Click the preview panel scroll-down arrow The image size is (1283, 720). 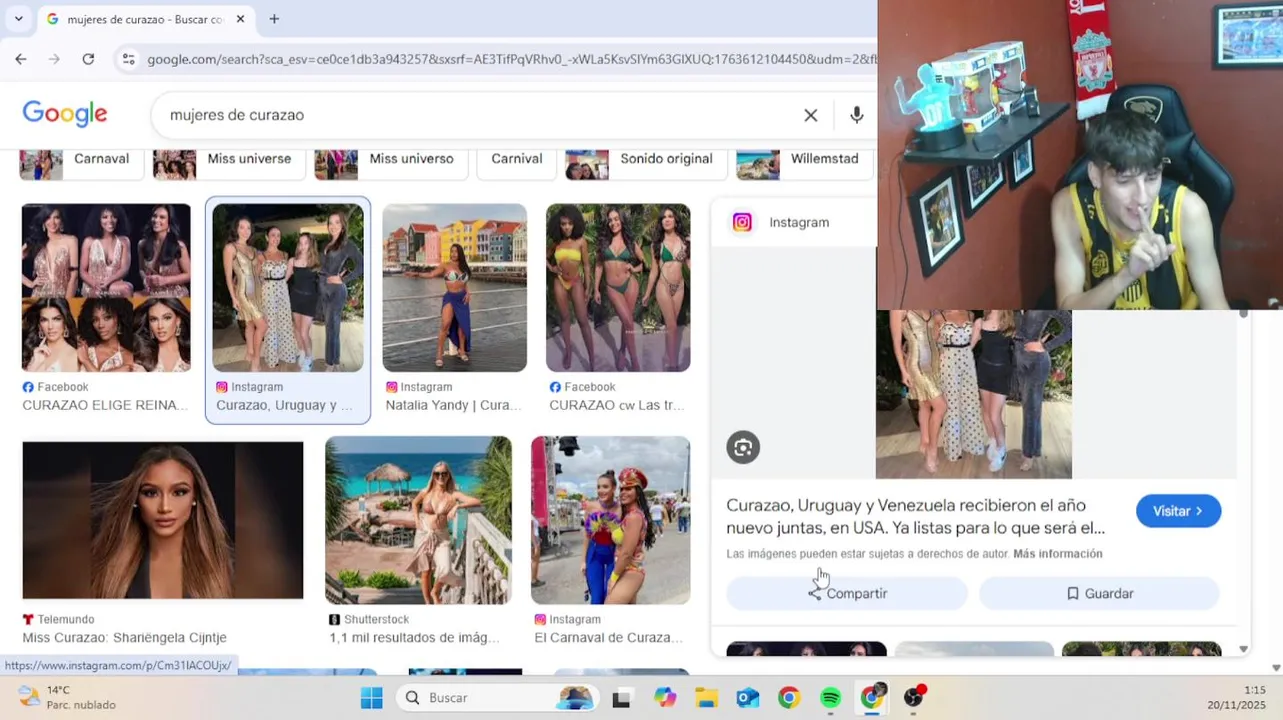point(1243,649)
